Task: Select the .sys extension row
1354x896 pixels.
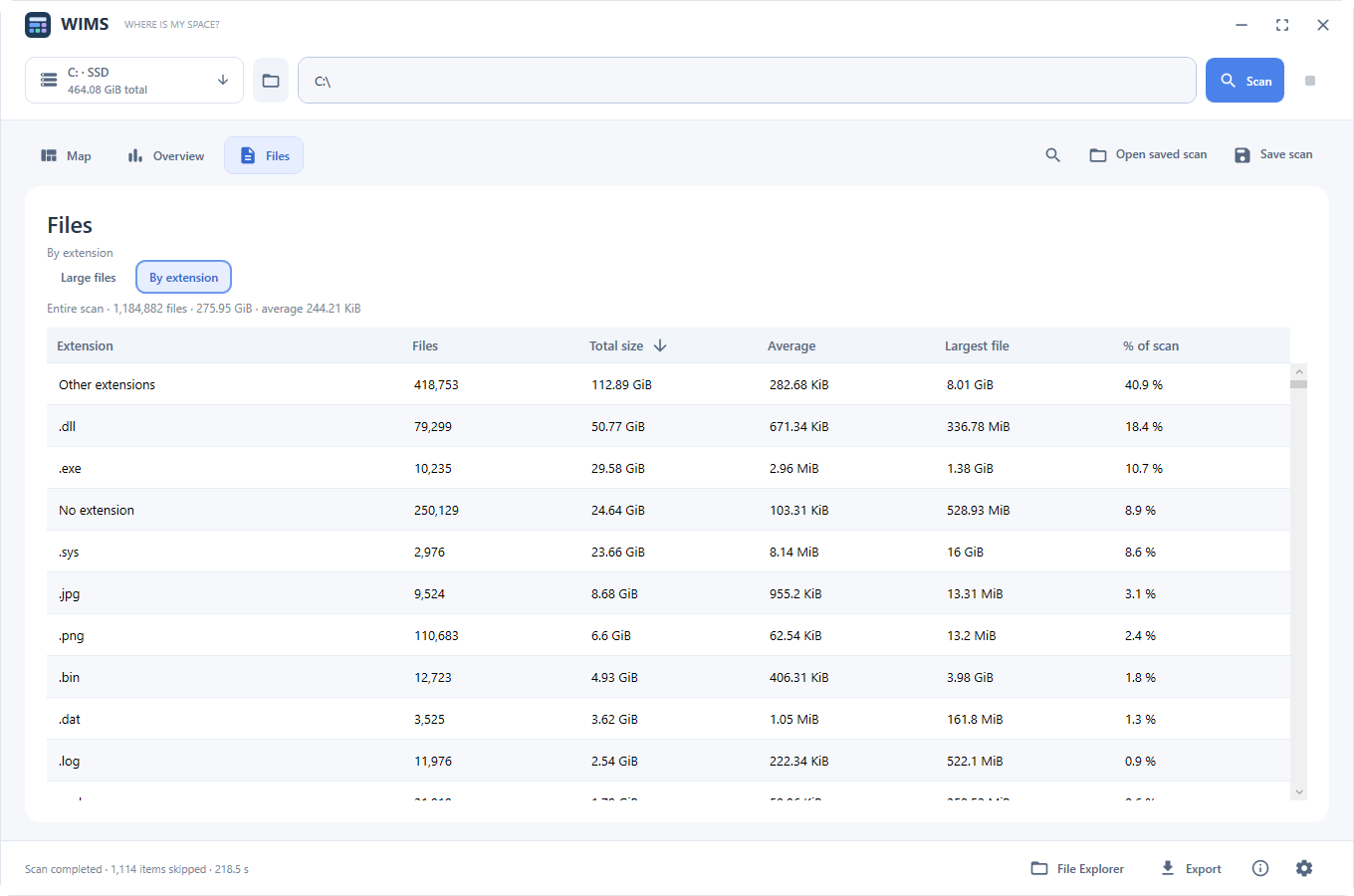Action: tap(668, 552)
